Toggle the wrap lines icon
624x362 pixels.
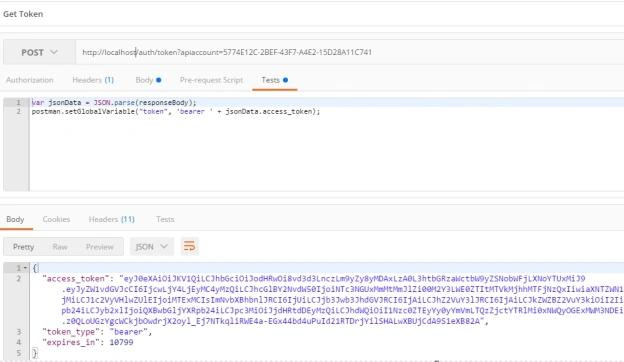click(x=189, y=247)
